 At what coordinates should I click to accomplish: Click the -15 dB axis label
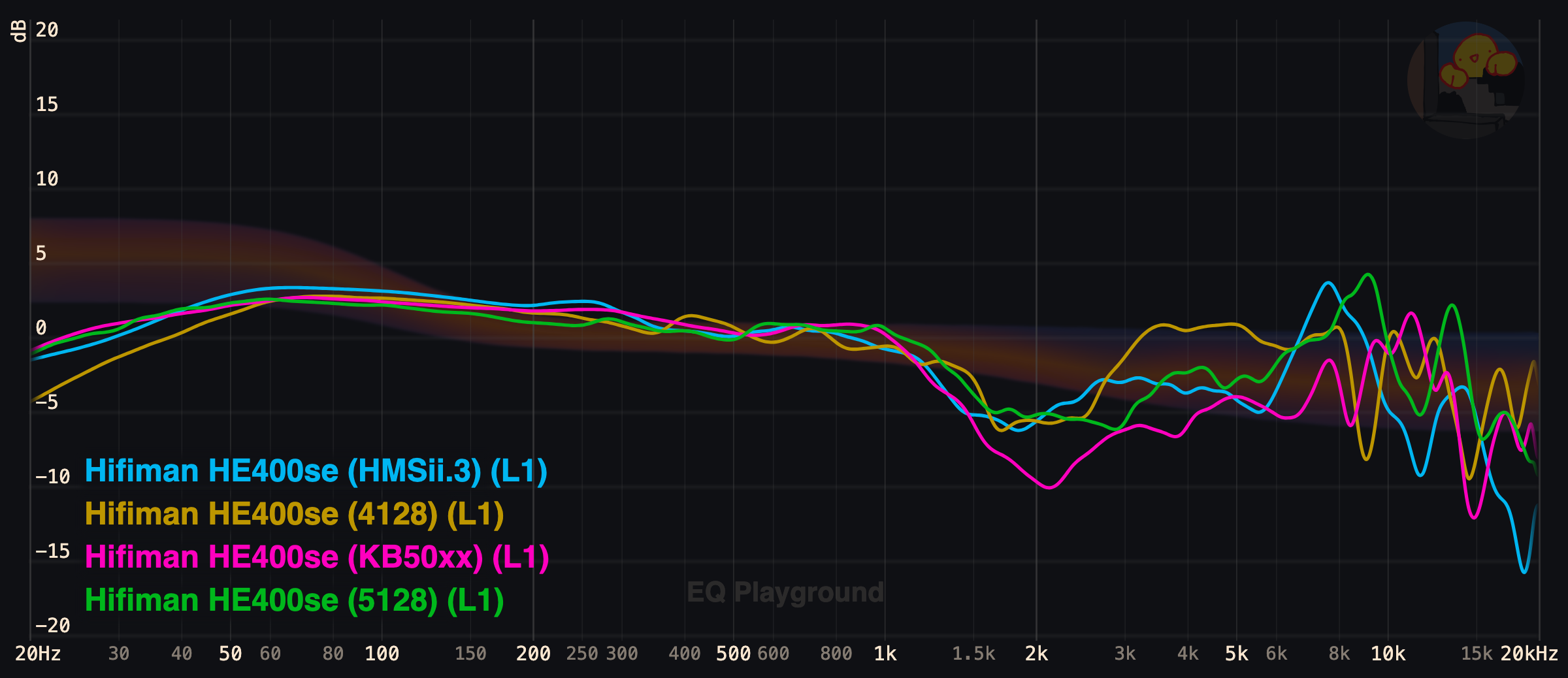[x=52, y=551]
